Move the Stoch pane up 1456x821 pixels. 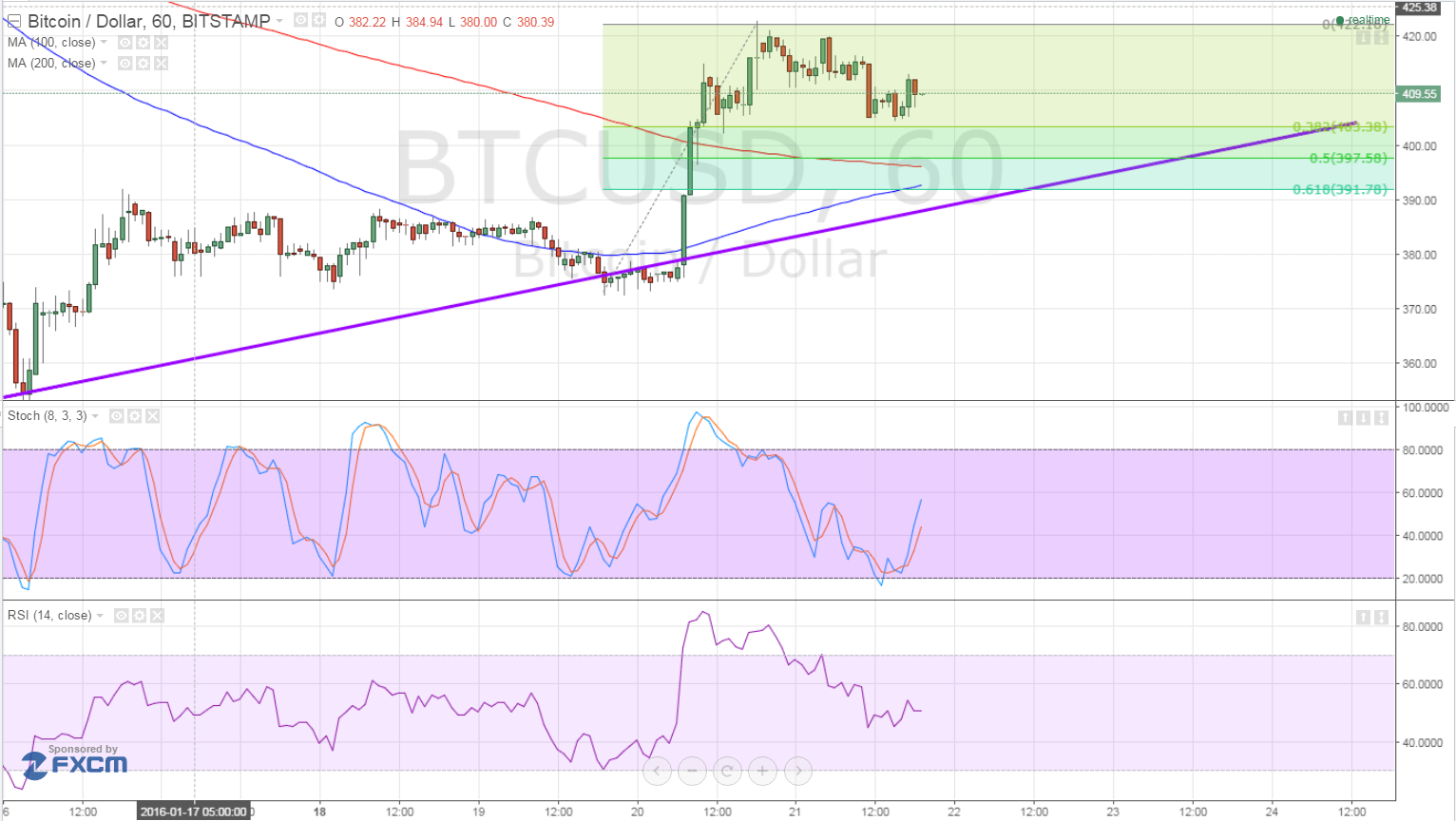pyautogui.click(x=1346, y=418)
